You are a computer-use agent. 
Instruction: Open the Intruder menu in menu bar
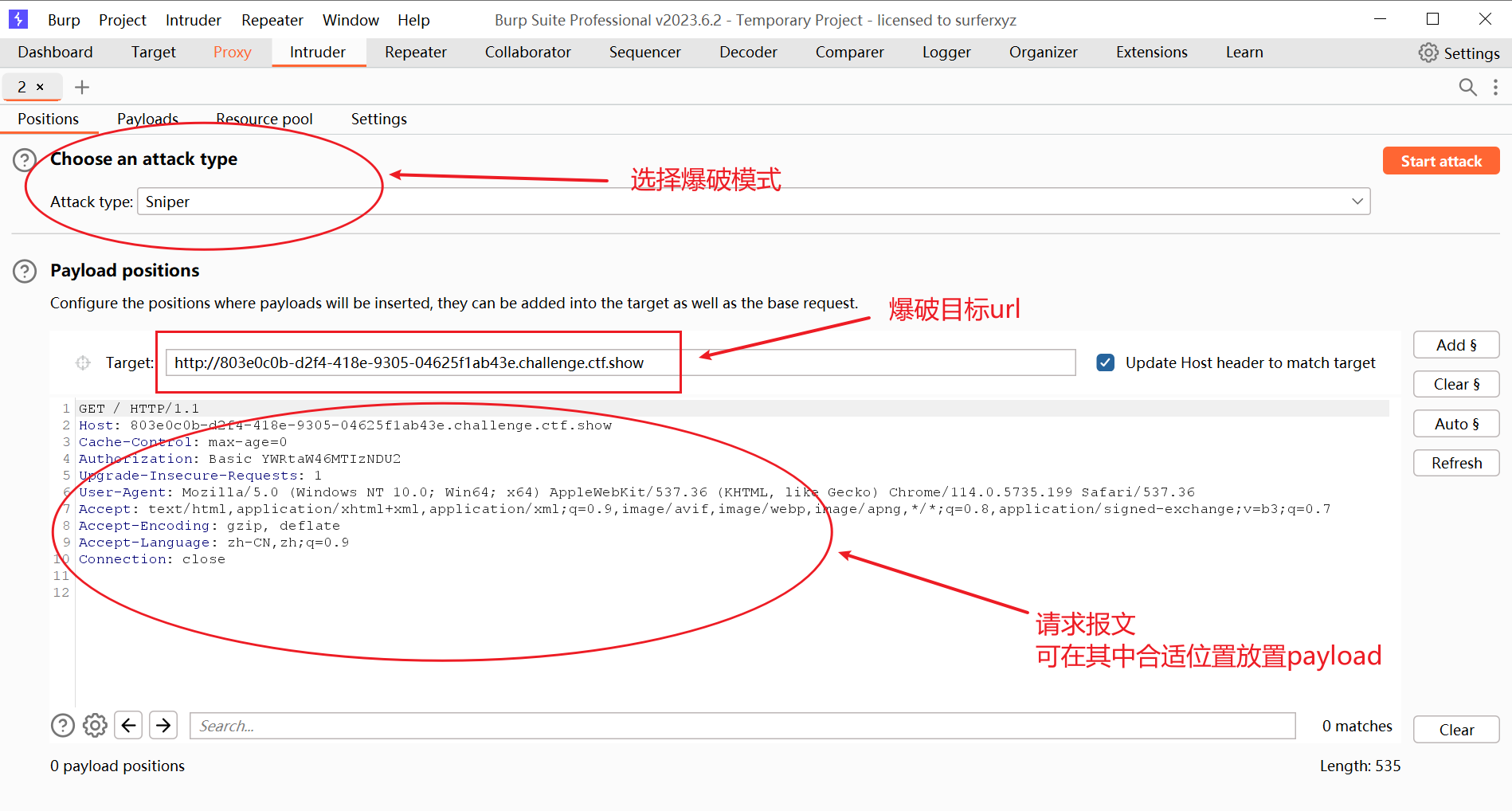click(193, 20)
